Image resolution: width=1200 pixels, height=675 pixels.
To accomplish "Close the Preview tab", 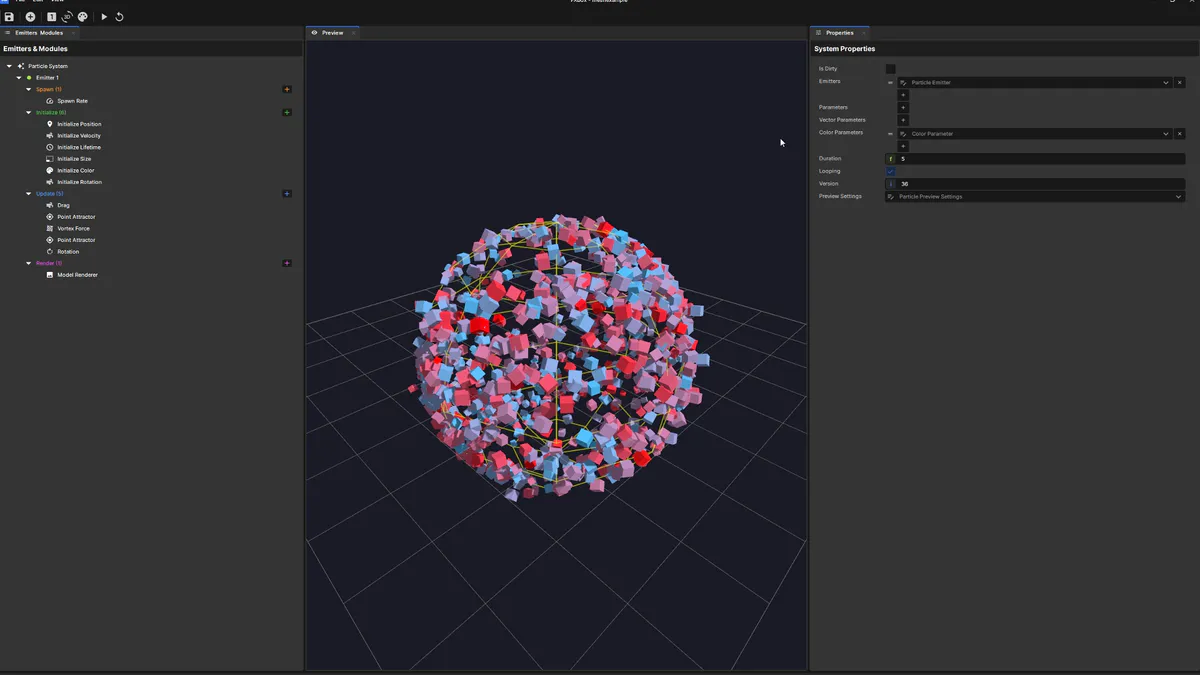I will coord(353,33).
